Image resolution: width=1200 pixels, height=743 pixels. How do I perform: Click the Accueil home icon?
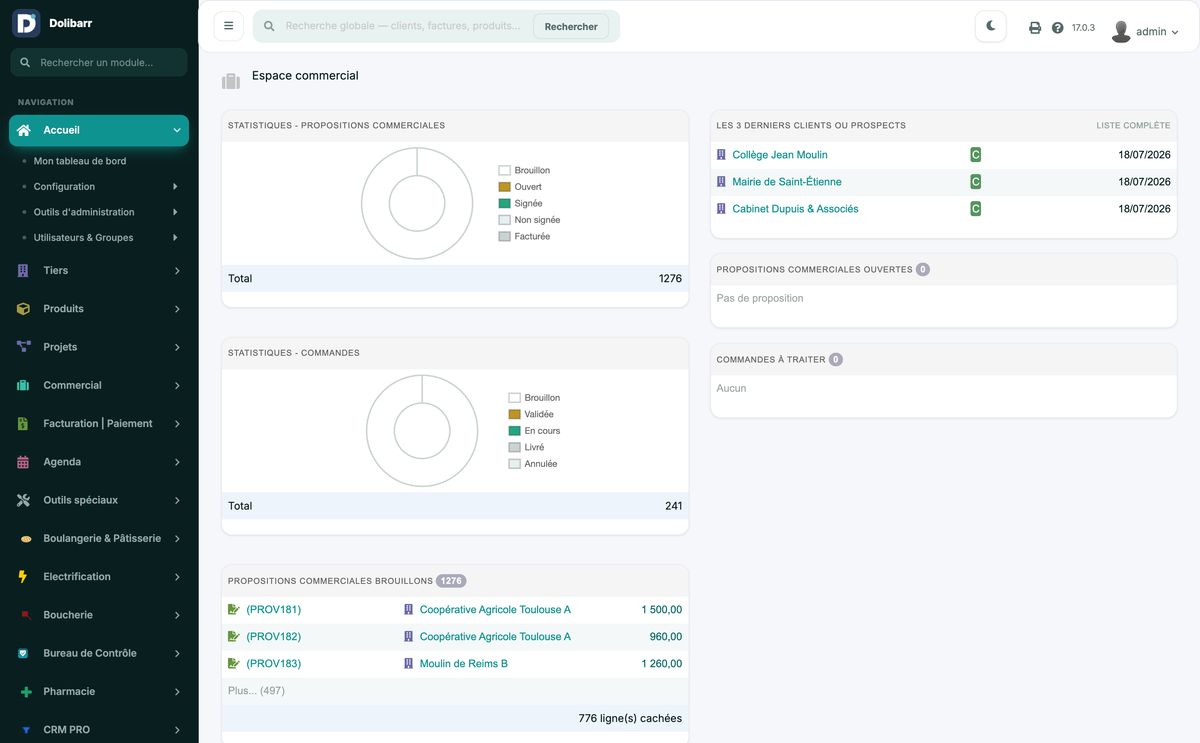coord(24,130)
